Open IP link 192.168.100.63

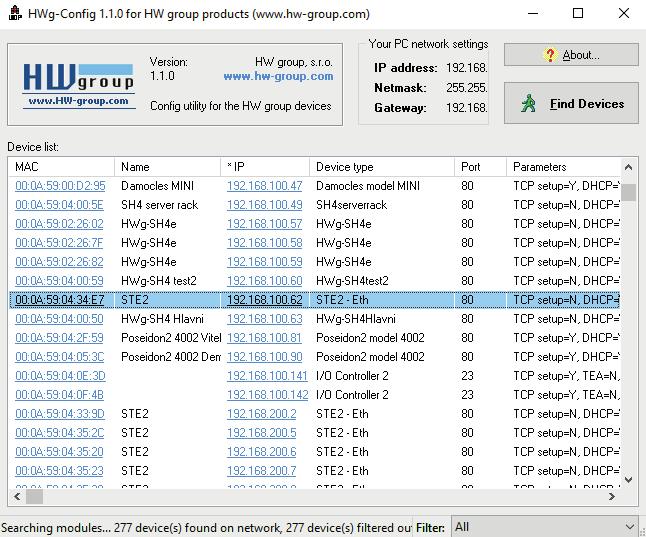[x=264, y=319]
